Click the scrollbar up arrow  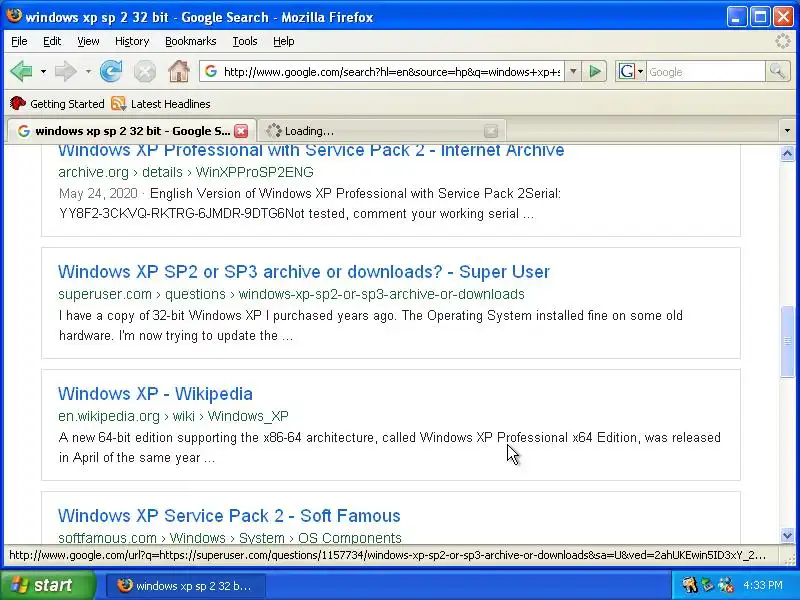pos(787,153)
